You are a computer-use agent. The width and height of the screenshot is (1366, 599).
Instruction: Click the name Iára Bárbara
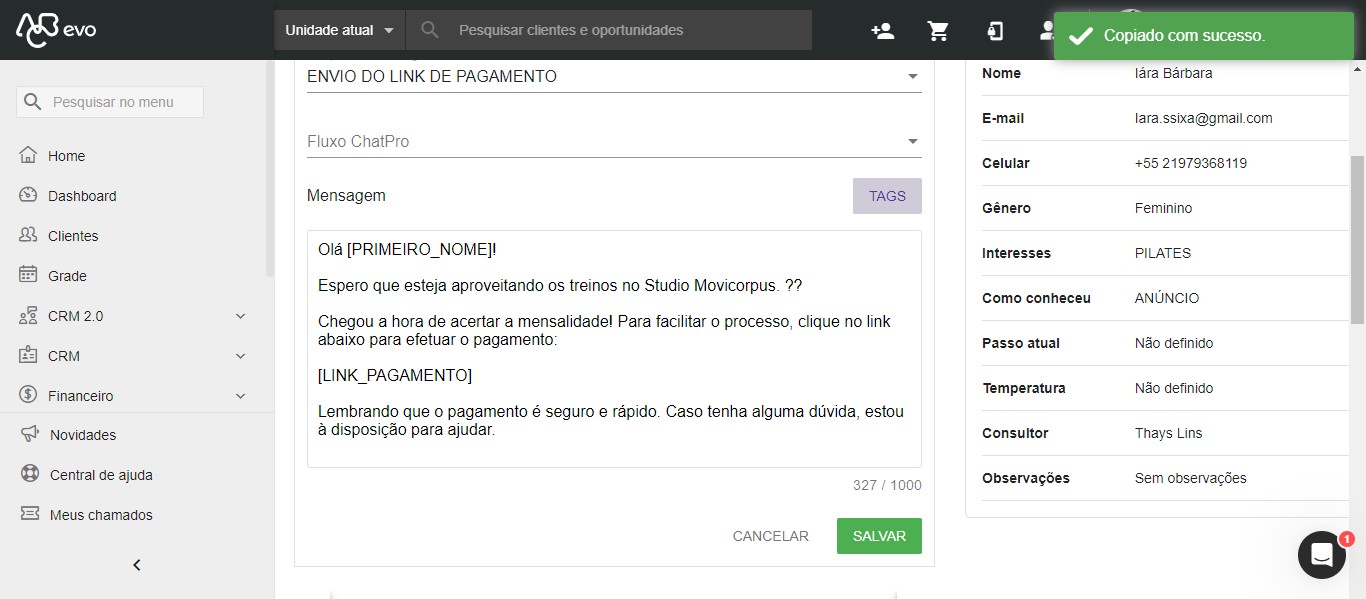(1173, 73)
